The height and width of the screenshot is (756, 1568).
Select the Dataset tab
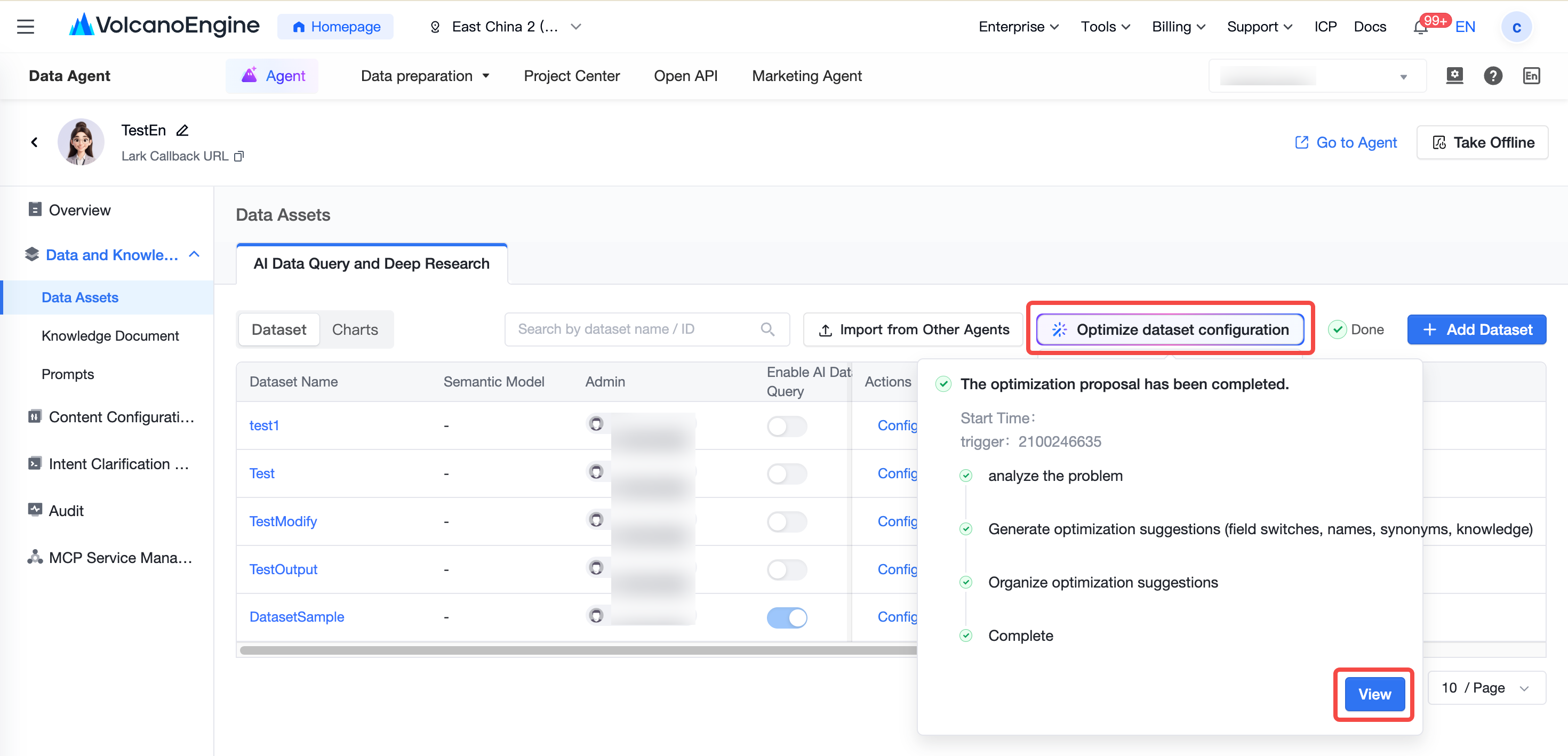[279, 329]
